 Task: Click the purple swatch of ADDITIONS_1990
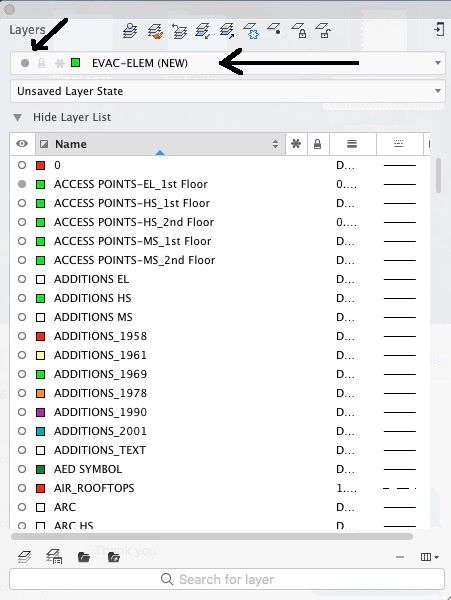pos(40,412)
